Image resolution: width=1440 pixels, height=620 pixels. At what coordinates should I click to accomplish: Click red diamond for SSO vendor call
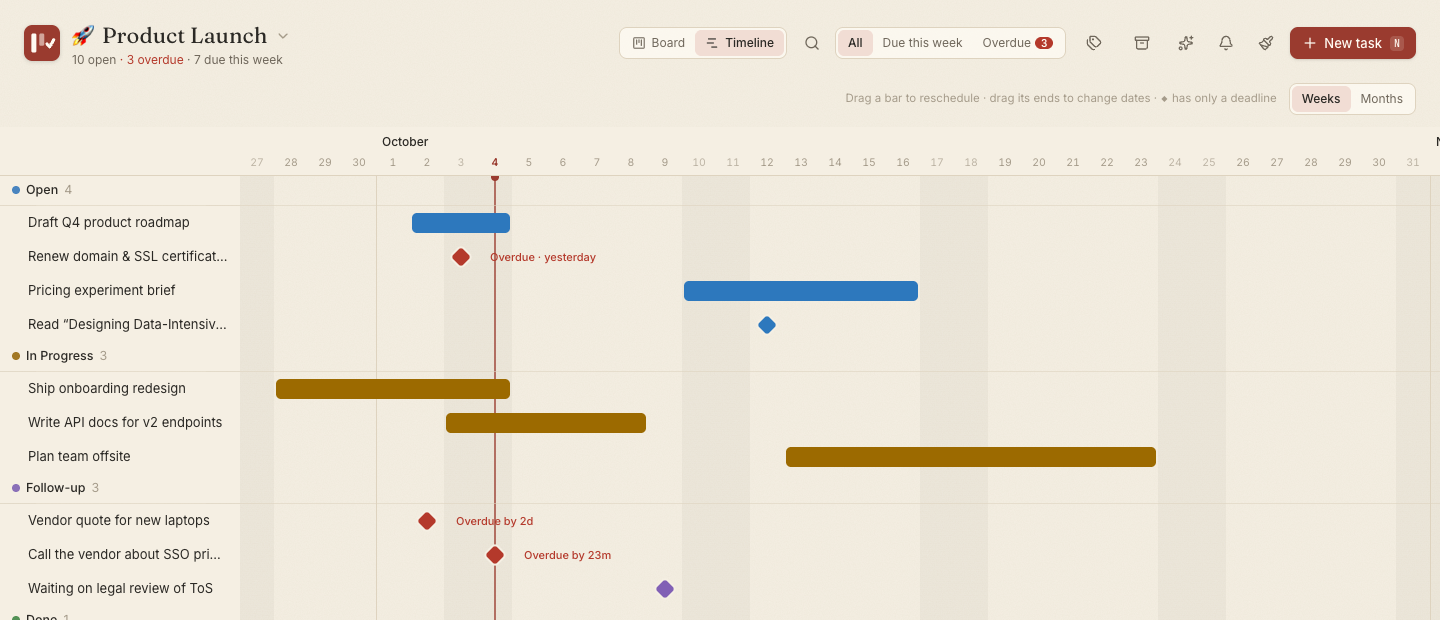(495, 555)
